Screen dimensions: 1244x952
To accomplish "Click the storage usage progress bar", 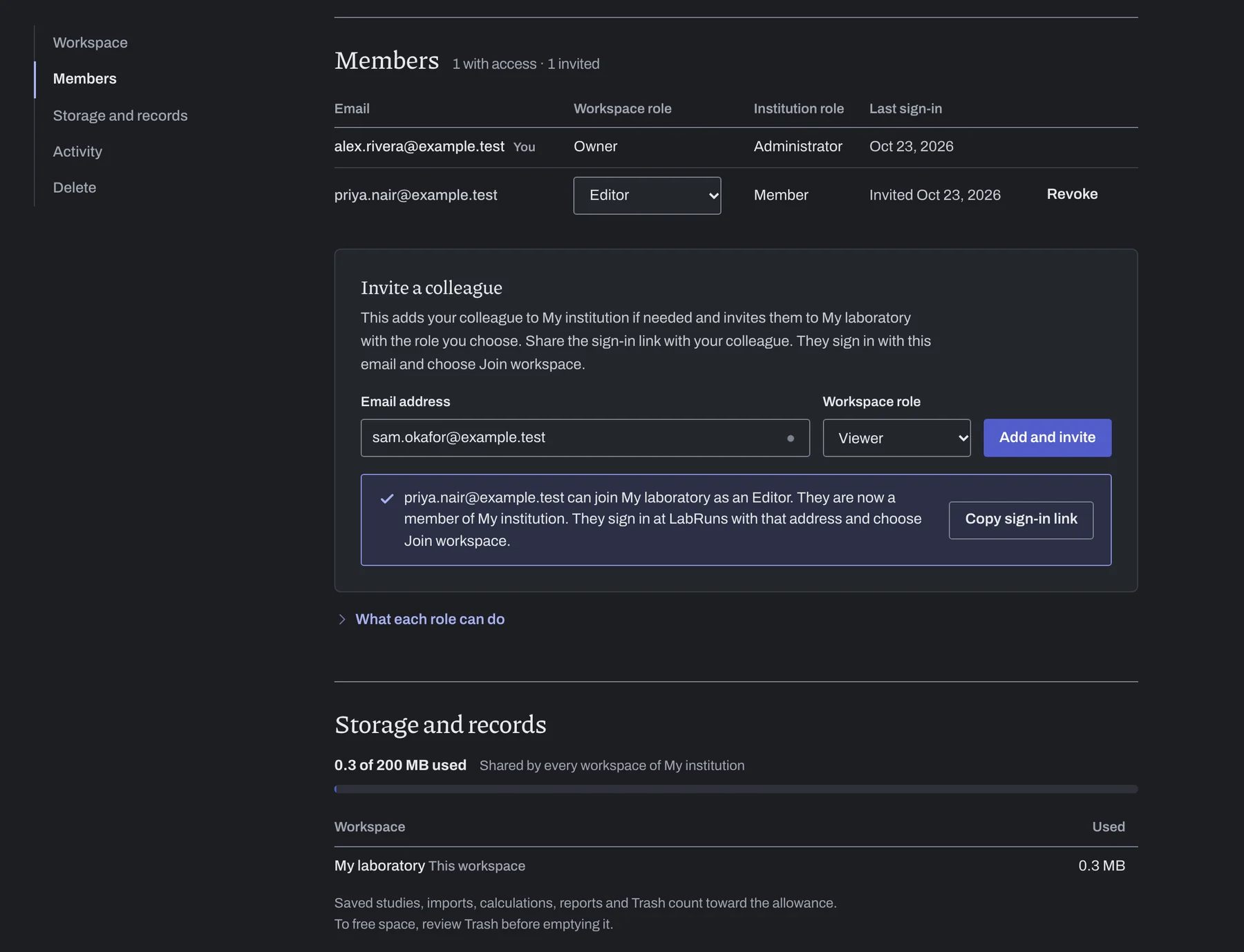I will (736, 789).
